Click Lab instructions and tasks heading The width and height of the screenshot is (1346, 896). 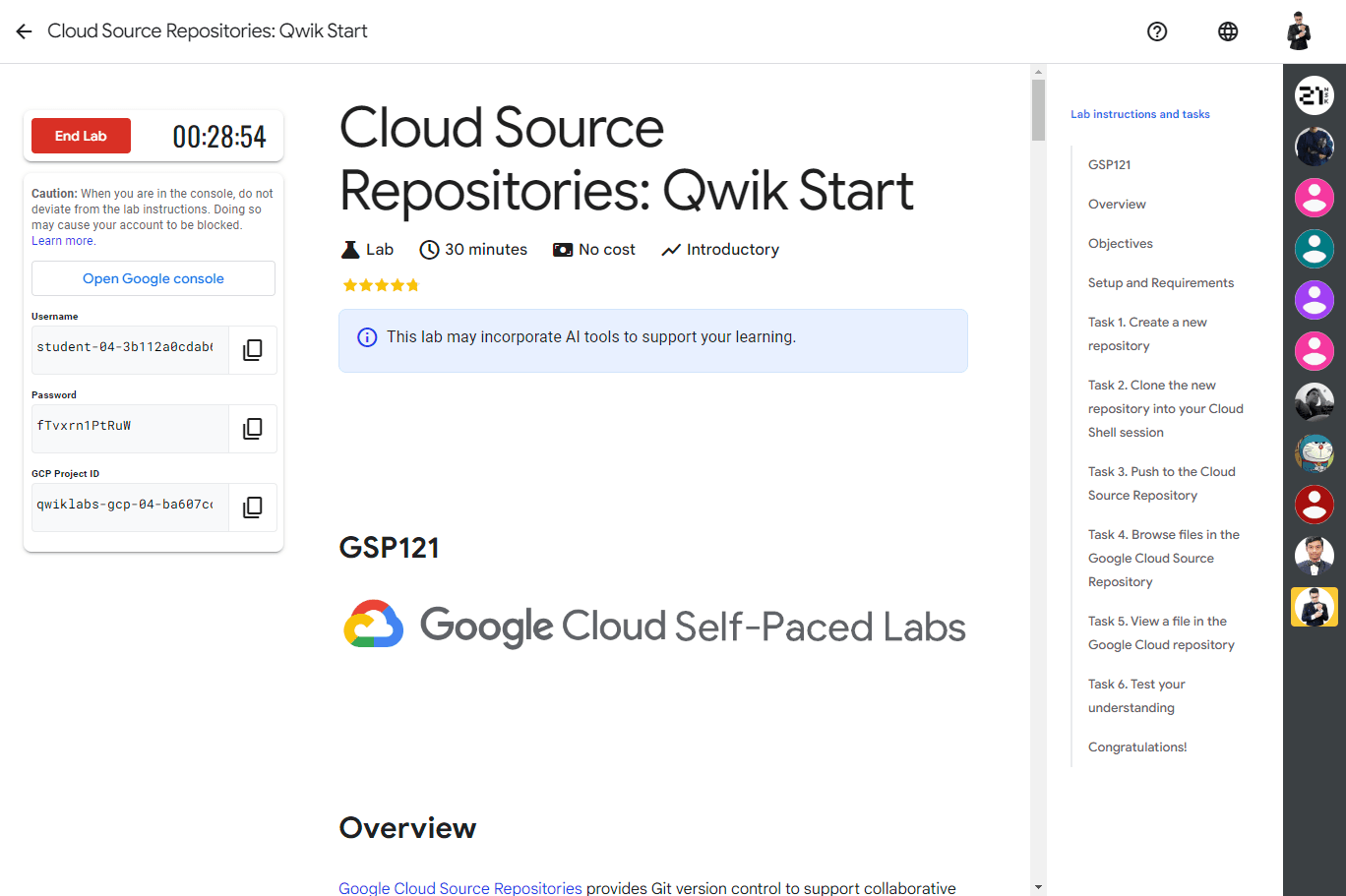coord(1140,114)
